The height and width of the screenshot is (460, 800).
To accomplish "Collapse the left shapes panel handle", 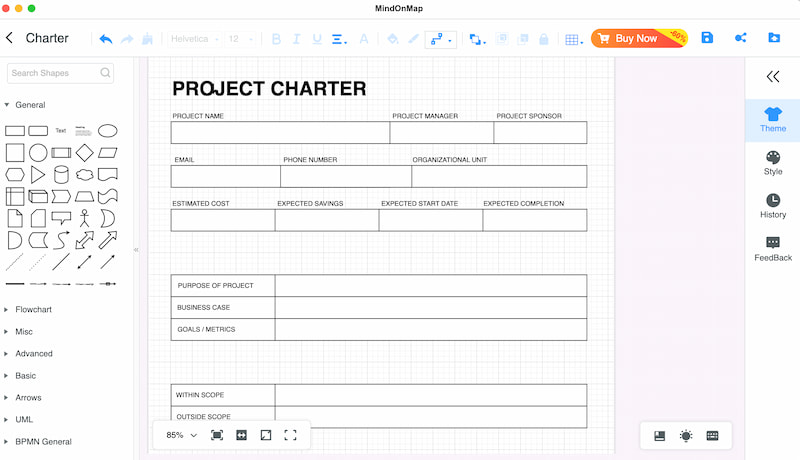I will [136, 250].
